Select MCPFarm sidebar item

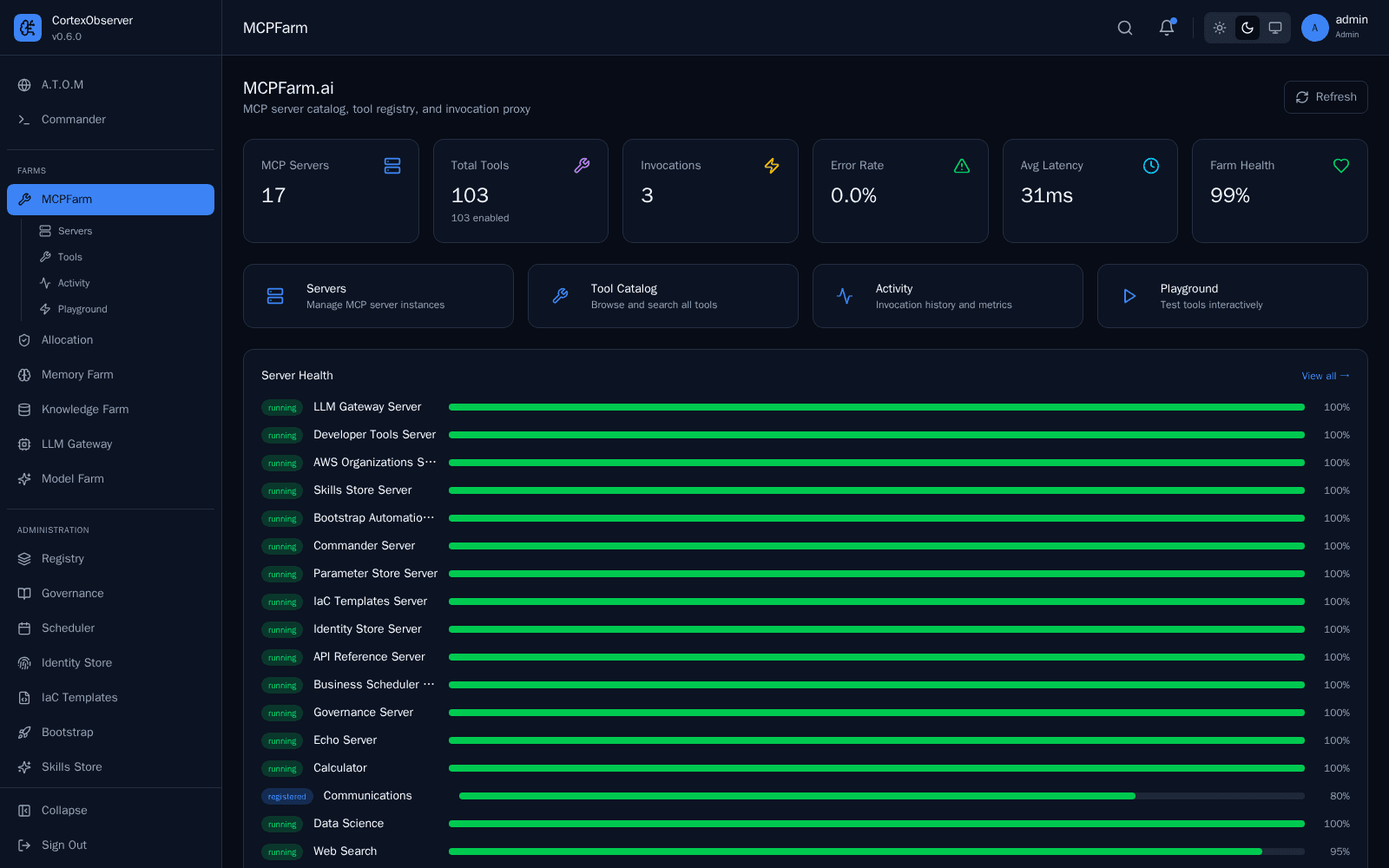[110, 200]
